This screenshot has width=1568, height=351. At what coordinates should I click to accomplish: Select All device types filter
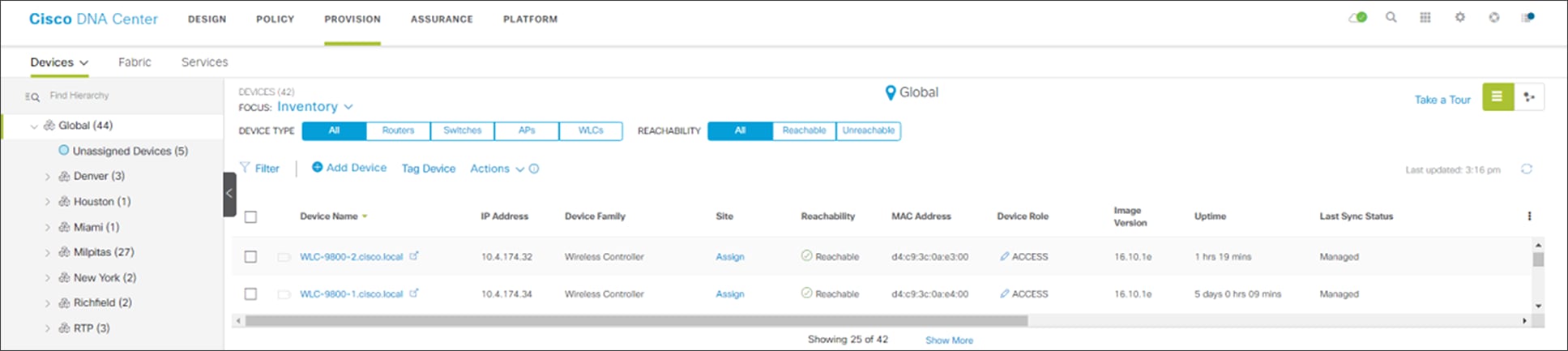[x=334, y=131]
